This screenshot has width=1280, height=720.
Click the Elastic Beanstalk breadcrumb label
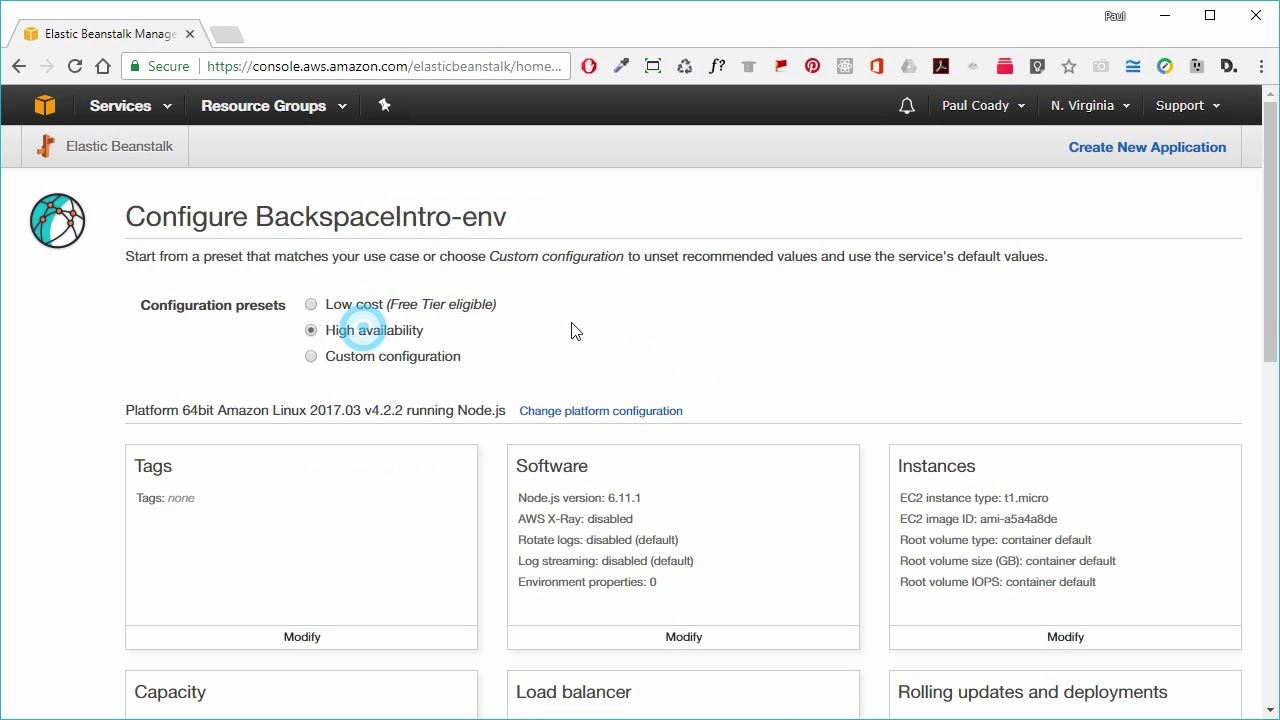[x=119, y=146]
